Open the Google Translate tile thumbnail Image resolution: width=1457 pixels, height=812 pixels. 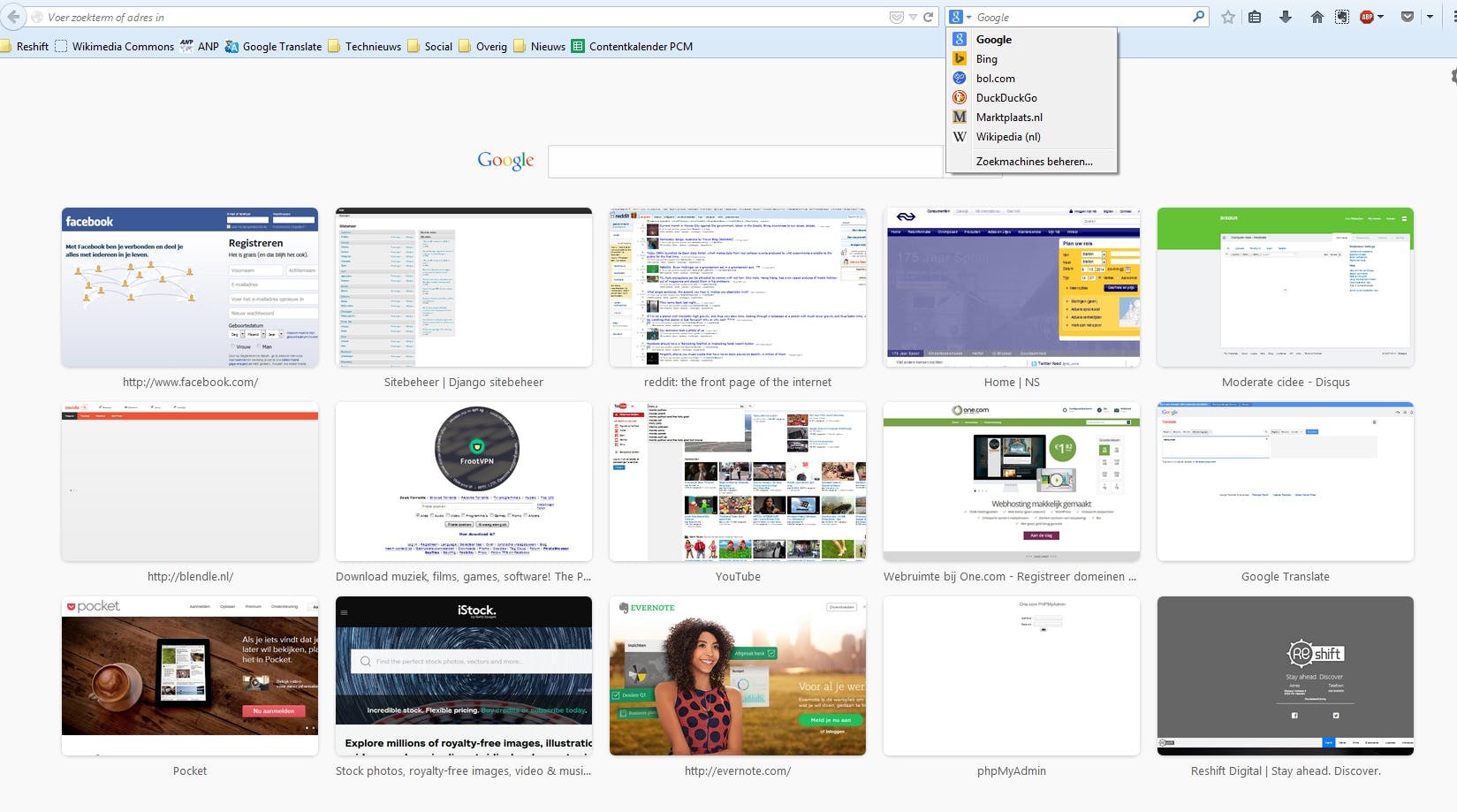point(1286,482)
